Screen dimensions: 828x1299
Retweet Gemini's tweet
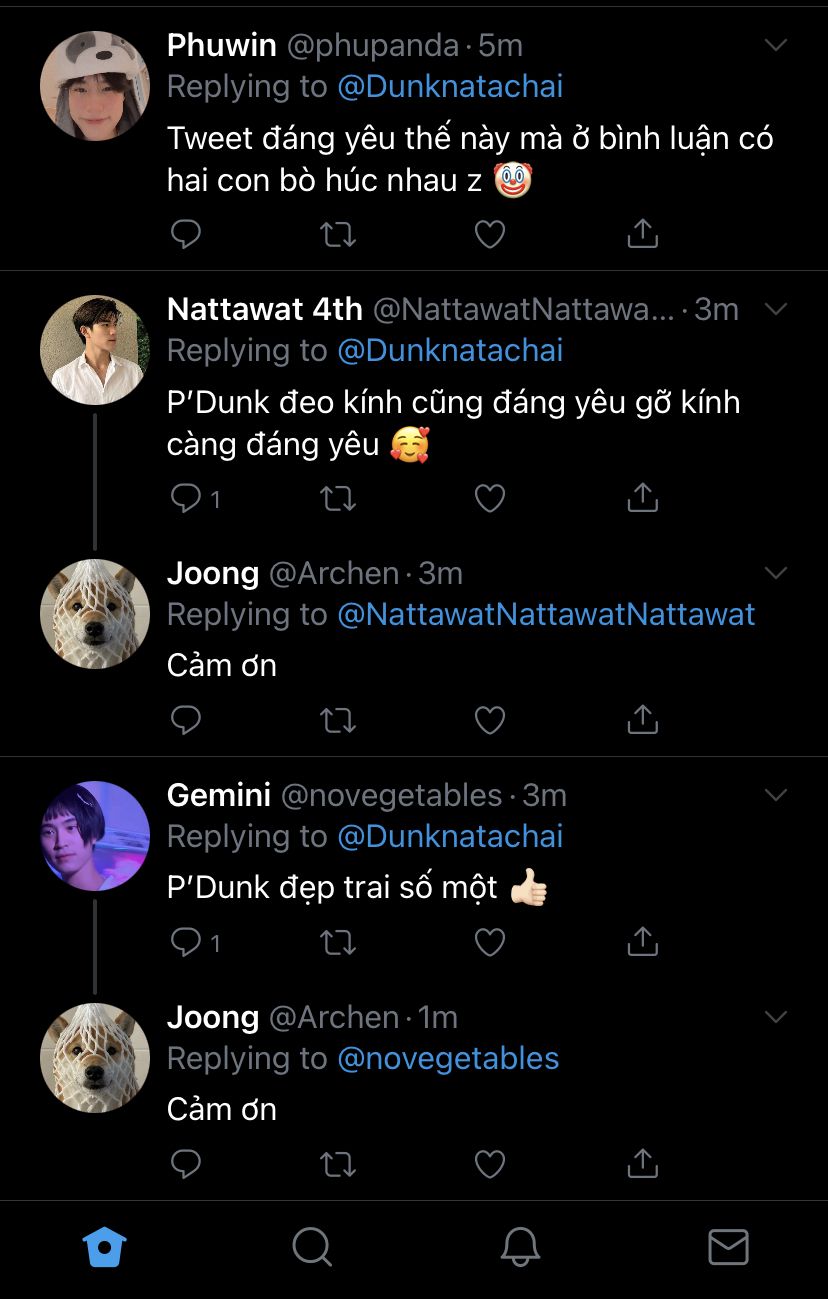338,942
